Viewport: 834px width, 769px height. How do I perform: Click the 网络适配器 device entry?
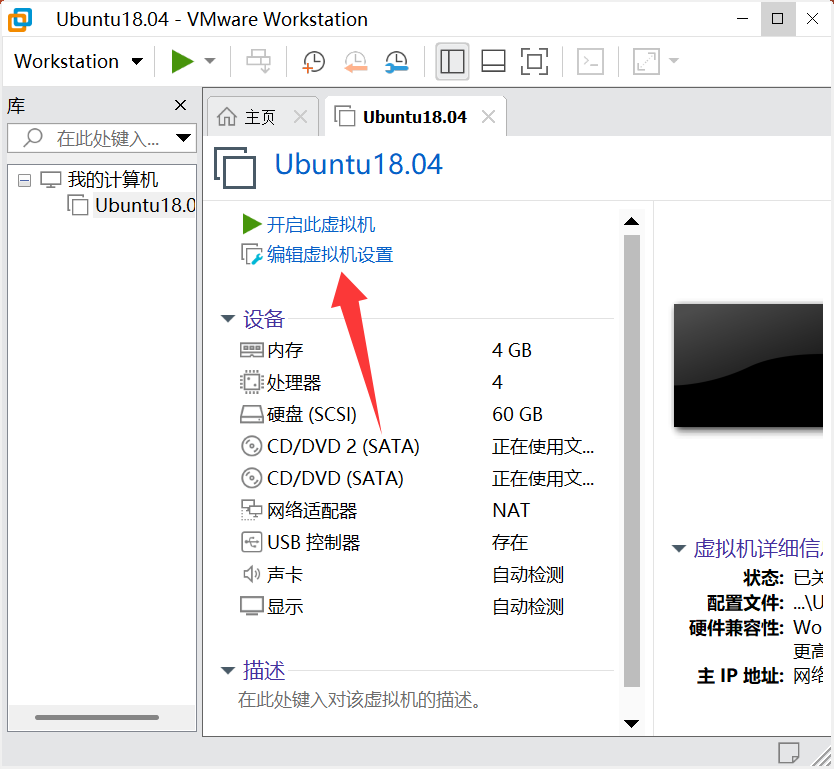click(312, 511)
